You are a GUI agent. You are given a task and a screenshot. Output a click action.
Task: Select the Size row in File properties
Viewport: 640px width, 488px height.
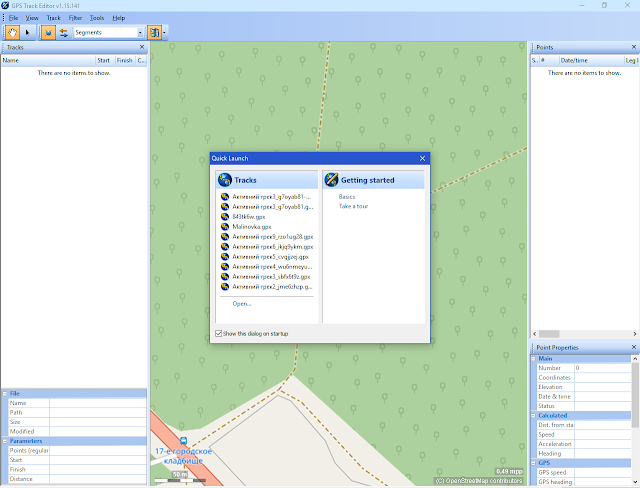pyautogui.click(x=77, y=422)
